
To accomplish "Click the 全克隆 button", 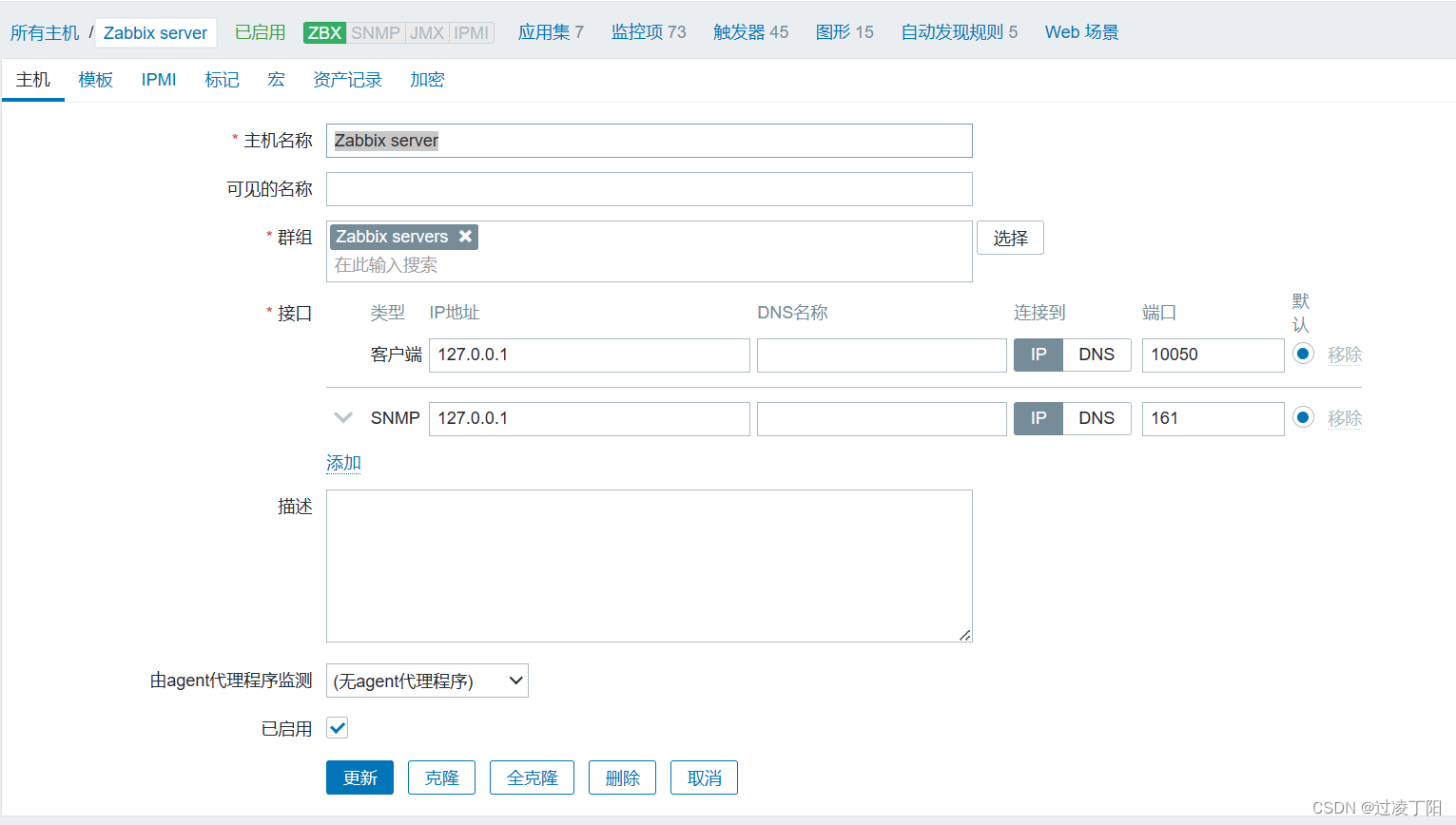I will coord(532,777).
